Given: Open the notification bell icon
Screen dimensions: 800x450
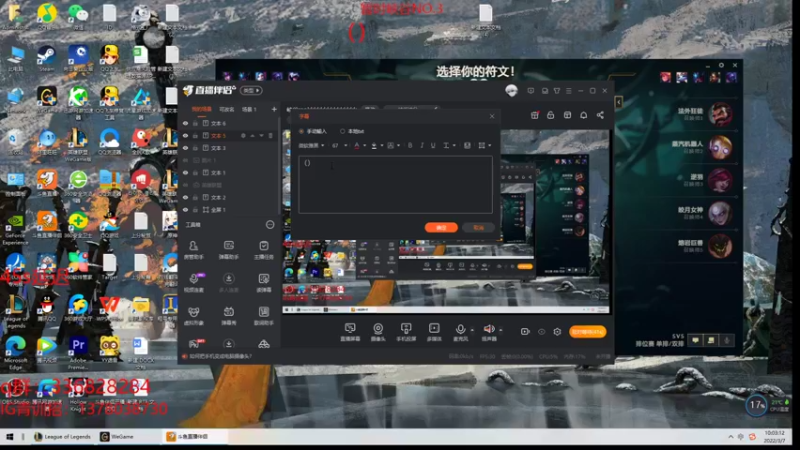Looking at the screenshot, I should point(584,115).
